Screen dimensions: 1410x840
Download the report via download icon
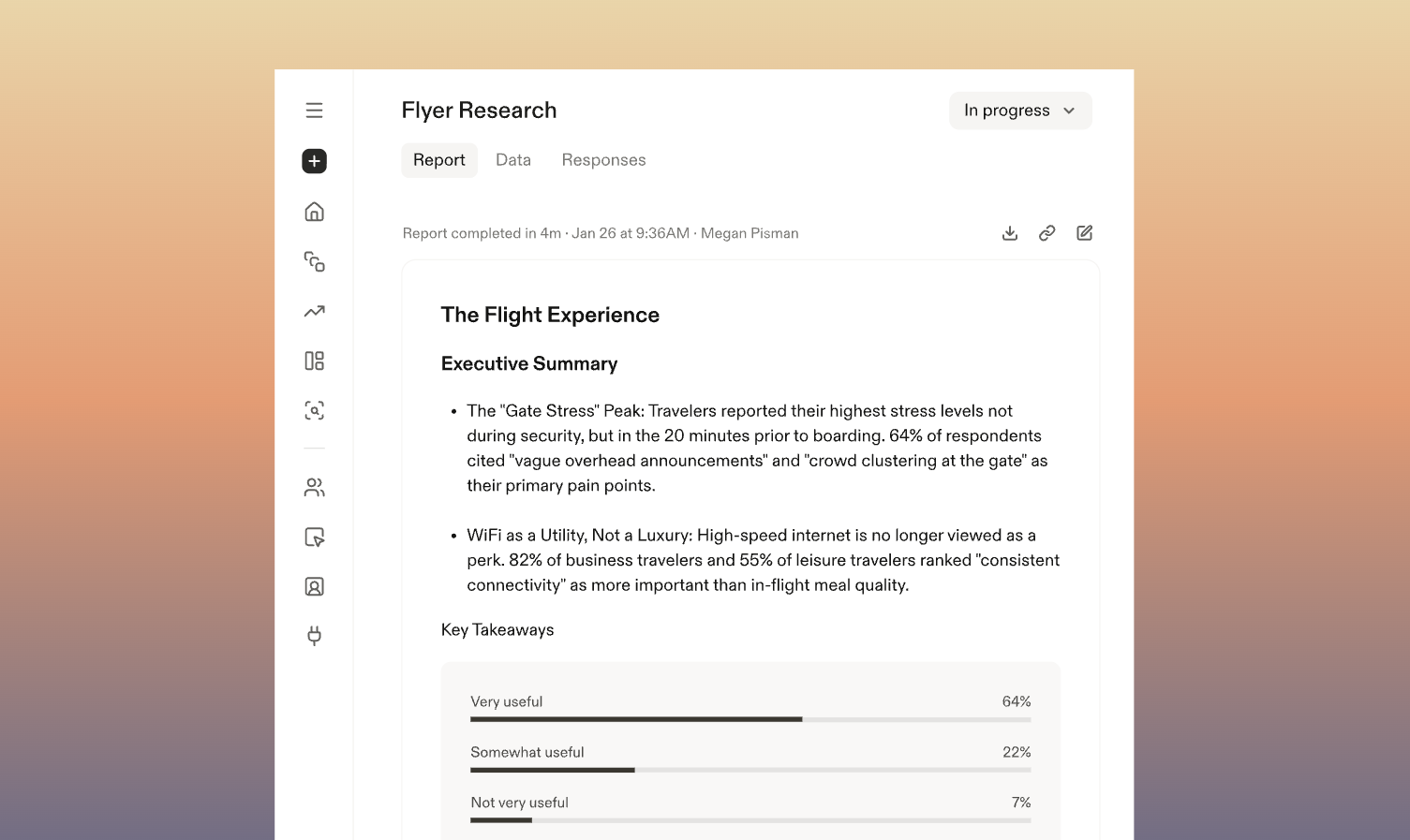click(1009, 233)
